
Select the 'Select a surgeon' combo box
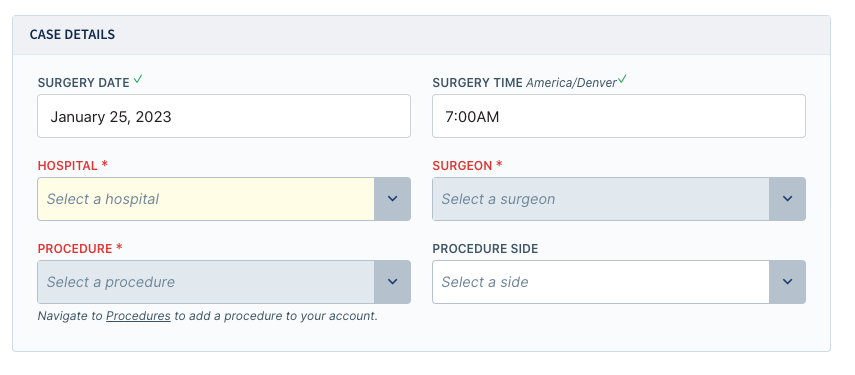pos(618,199)
